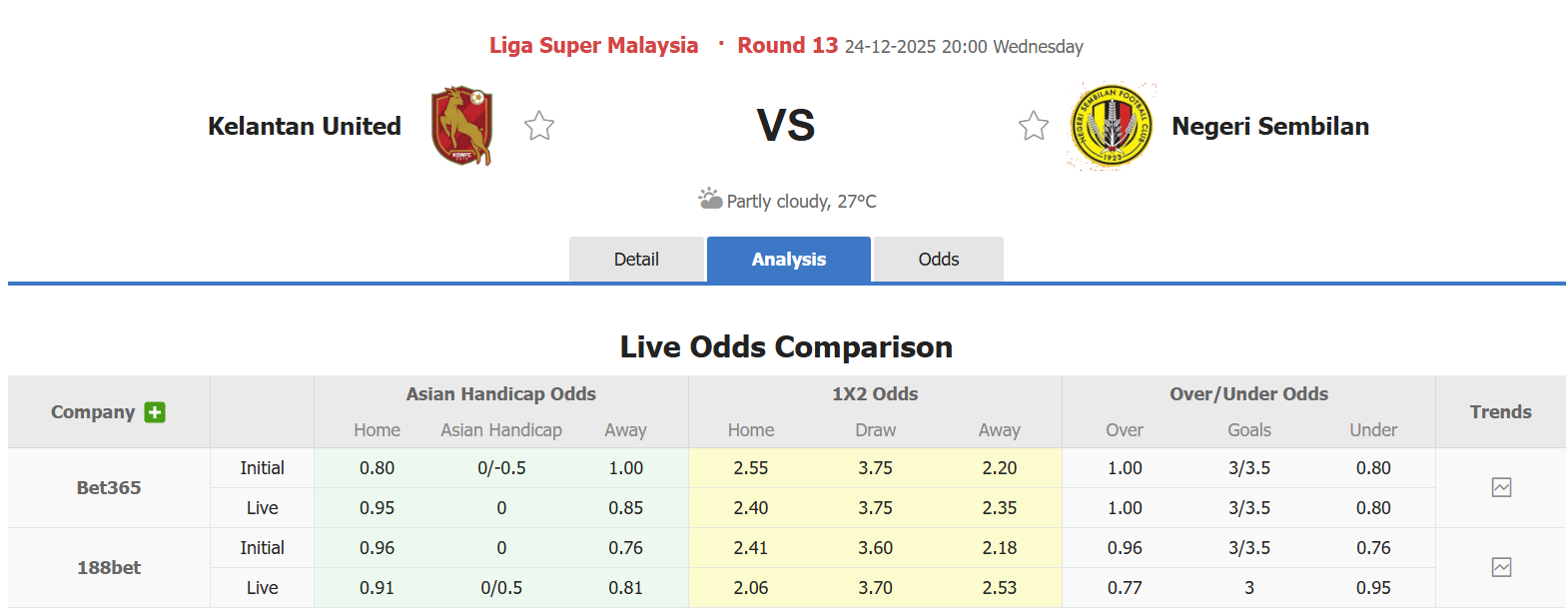Click the Kelantan United club crest
1568x612 pixels.
pyautogui.click(x=461, y=127)
